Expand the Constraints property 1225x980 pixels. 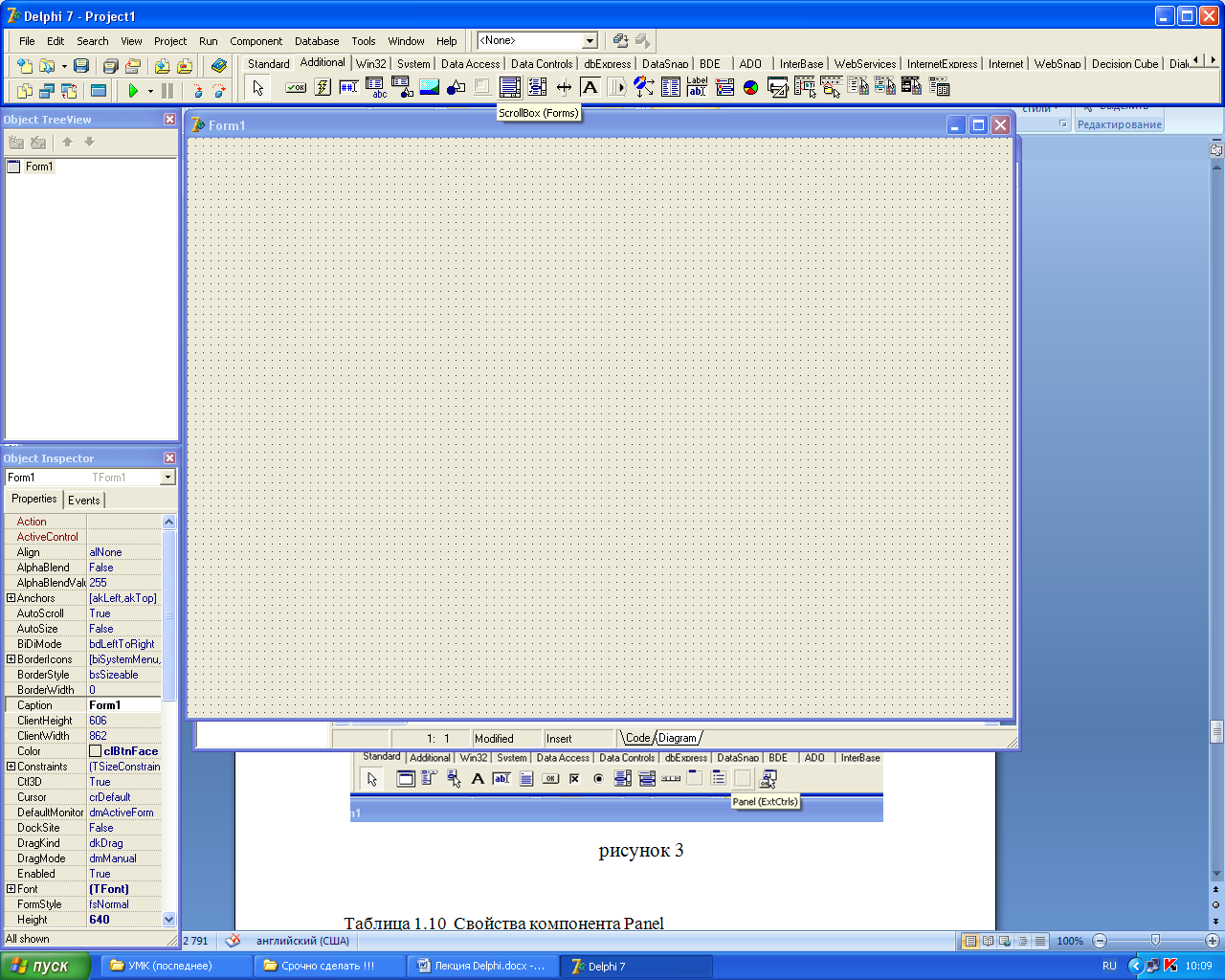coord(11,767)
